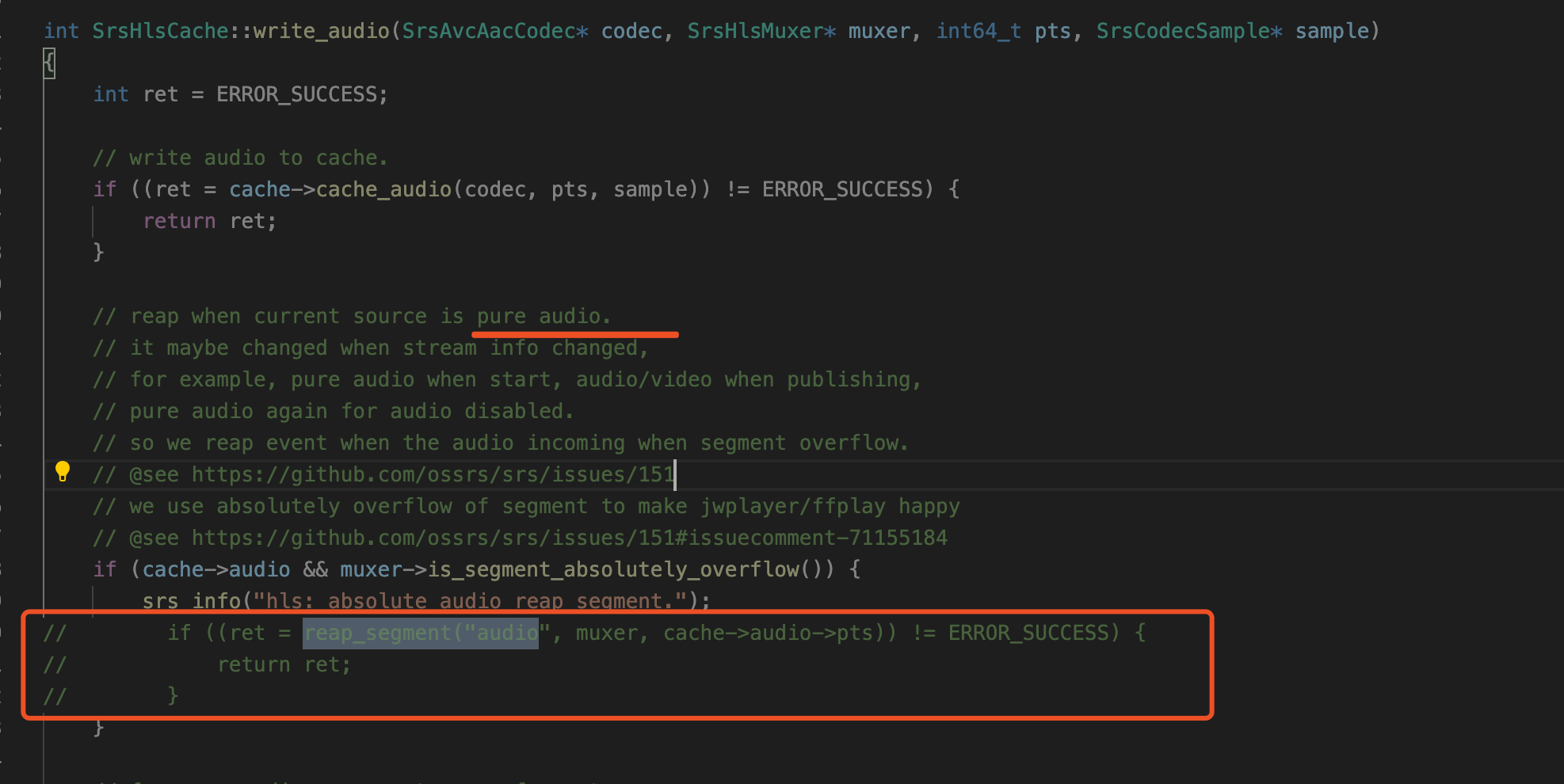
Task: Click the commented-out 'return ret;' line
Action: pos(284,664)
